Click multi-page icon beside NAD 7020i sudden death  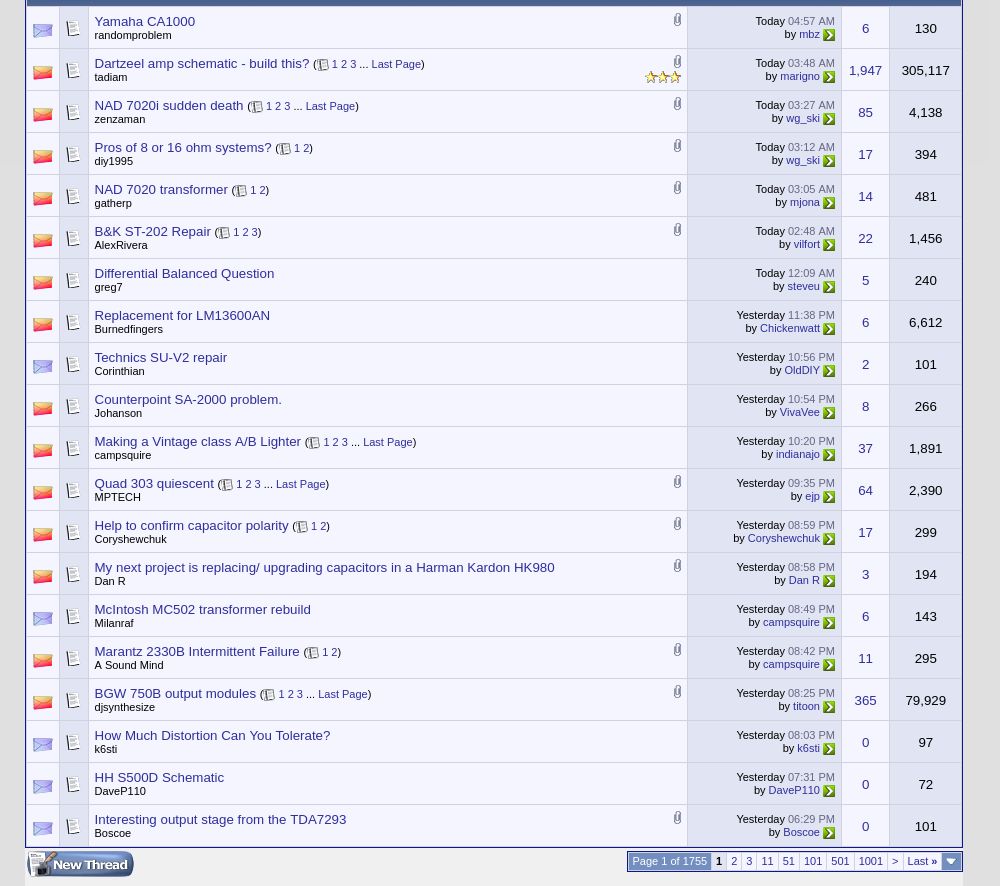click(256, 107)
